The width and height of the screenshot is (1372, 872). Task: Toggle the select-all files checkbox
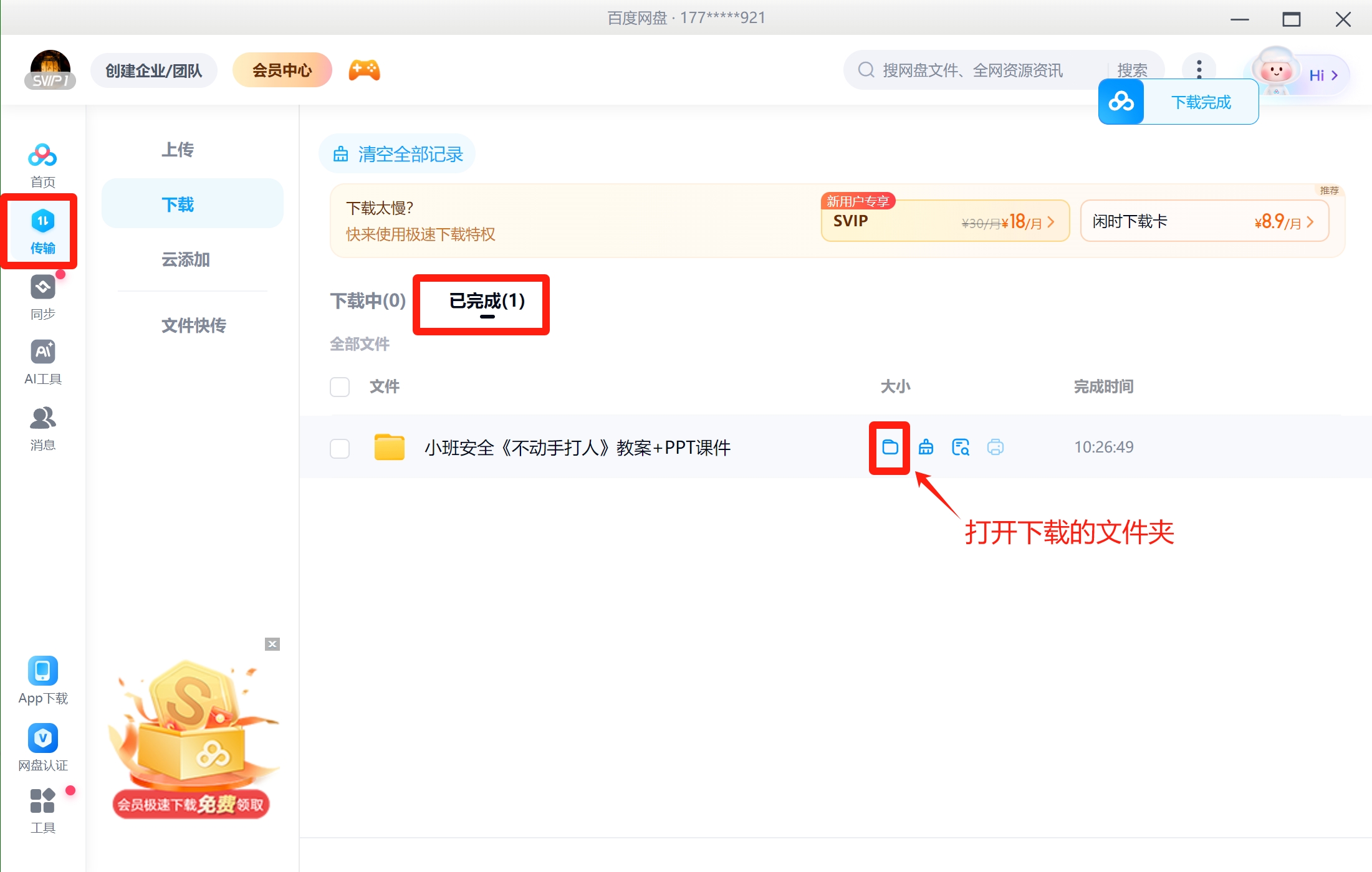click(340, 386)
